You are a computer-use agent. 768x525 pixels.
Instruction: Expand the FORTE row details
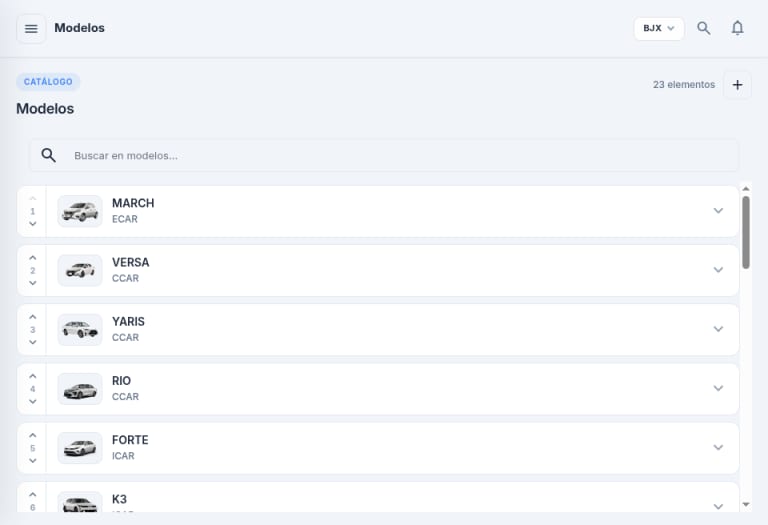click(x=718, y=448)
